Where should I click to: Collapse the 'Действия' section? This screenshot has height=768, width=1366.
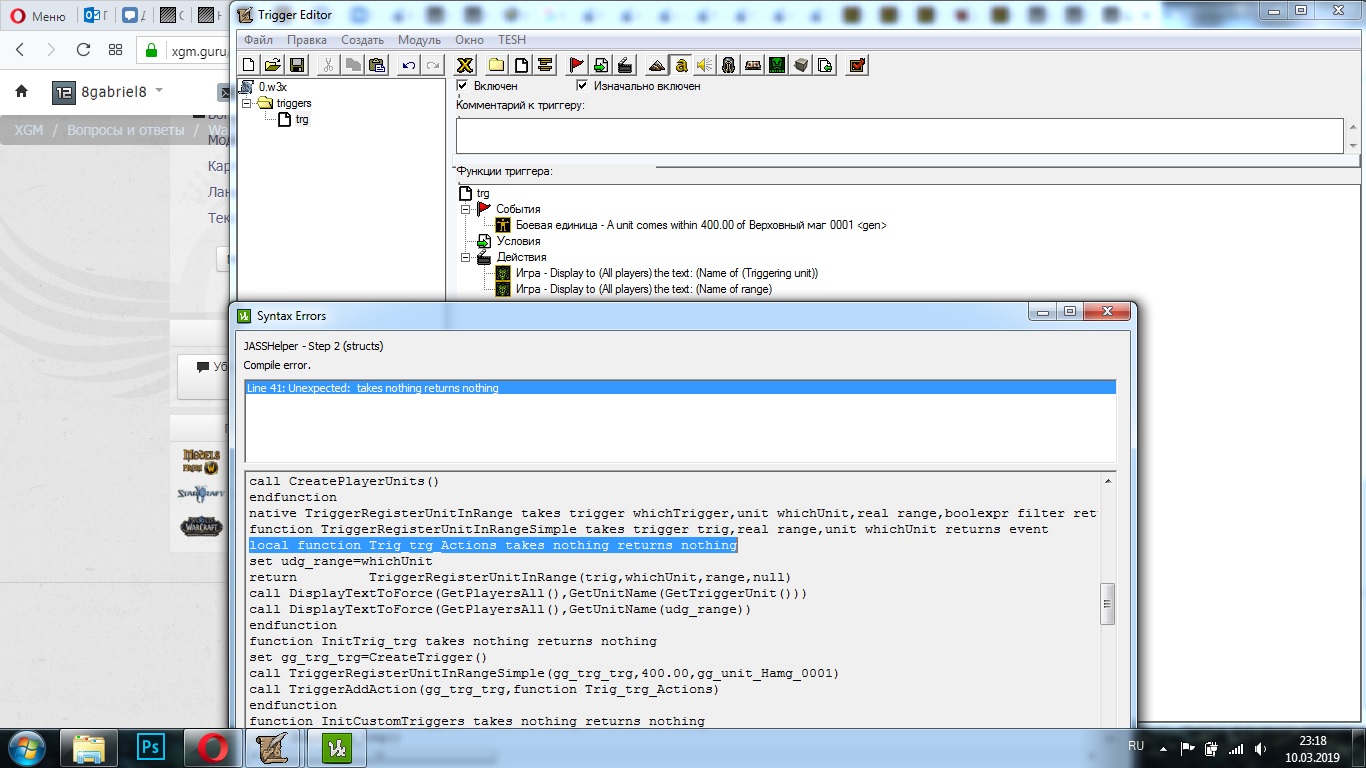466,257
